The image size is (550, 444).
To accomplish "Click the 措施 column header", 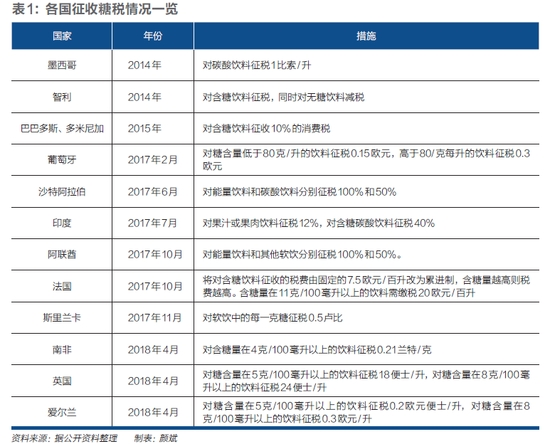I will (366, 36).
